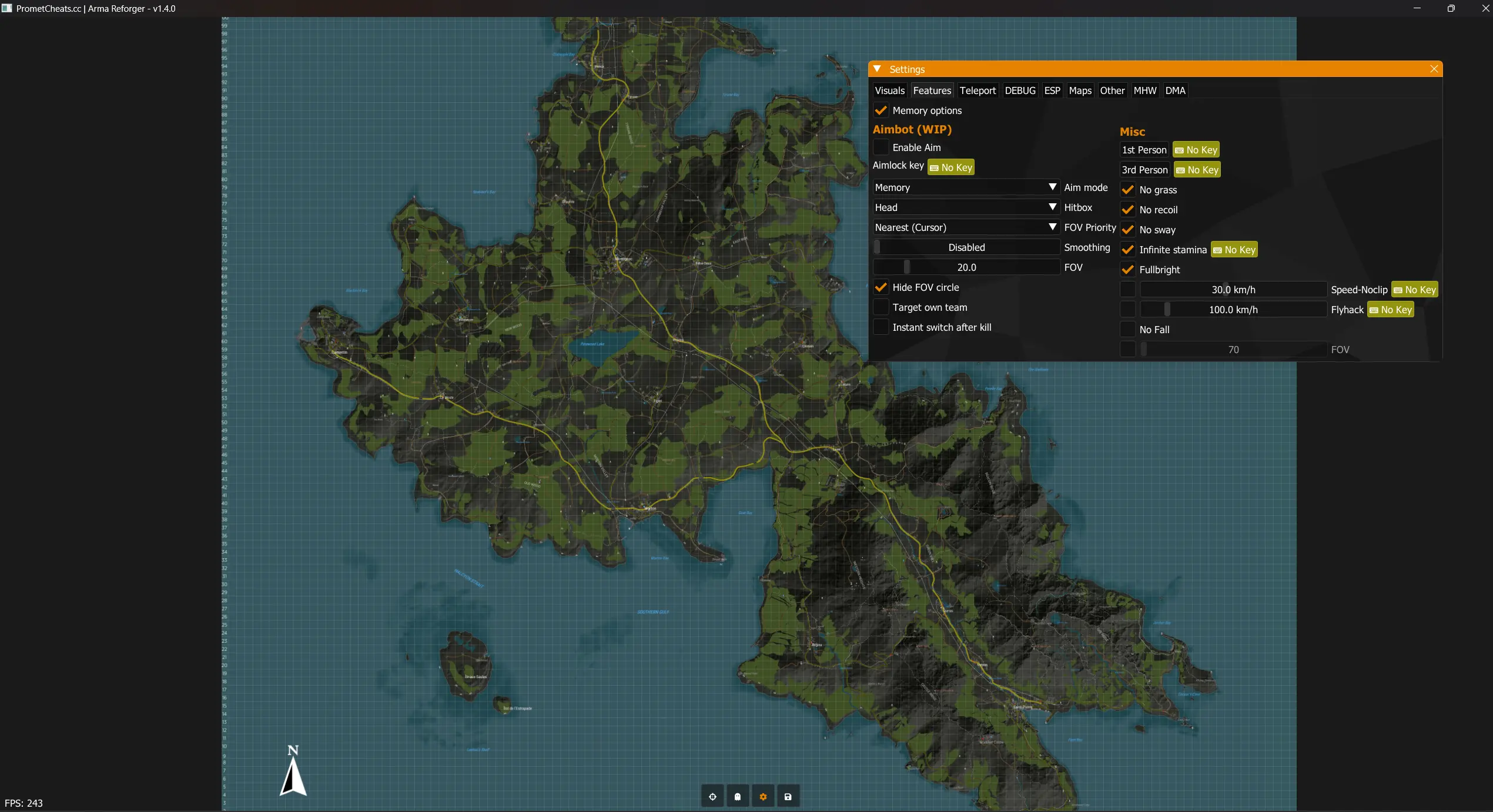This screenshot has height=812, width=1493.
Task: Click the crosshair icon in bottom toolbar
Action: tap(712, 797)
